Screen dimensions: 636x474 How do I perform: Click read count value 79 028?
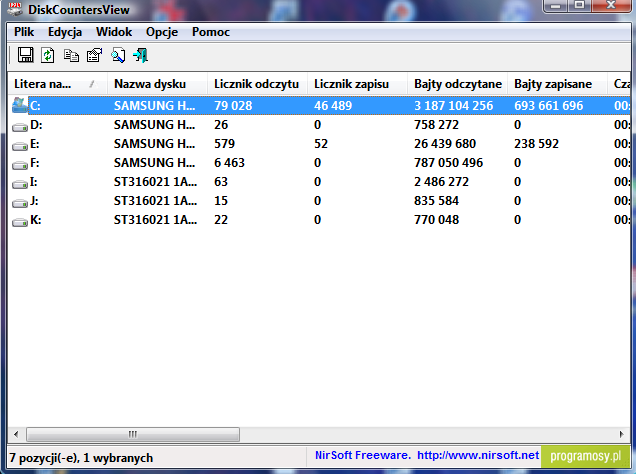point(233,106)
